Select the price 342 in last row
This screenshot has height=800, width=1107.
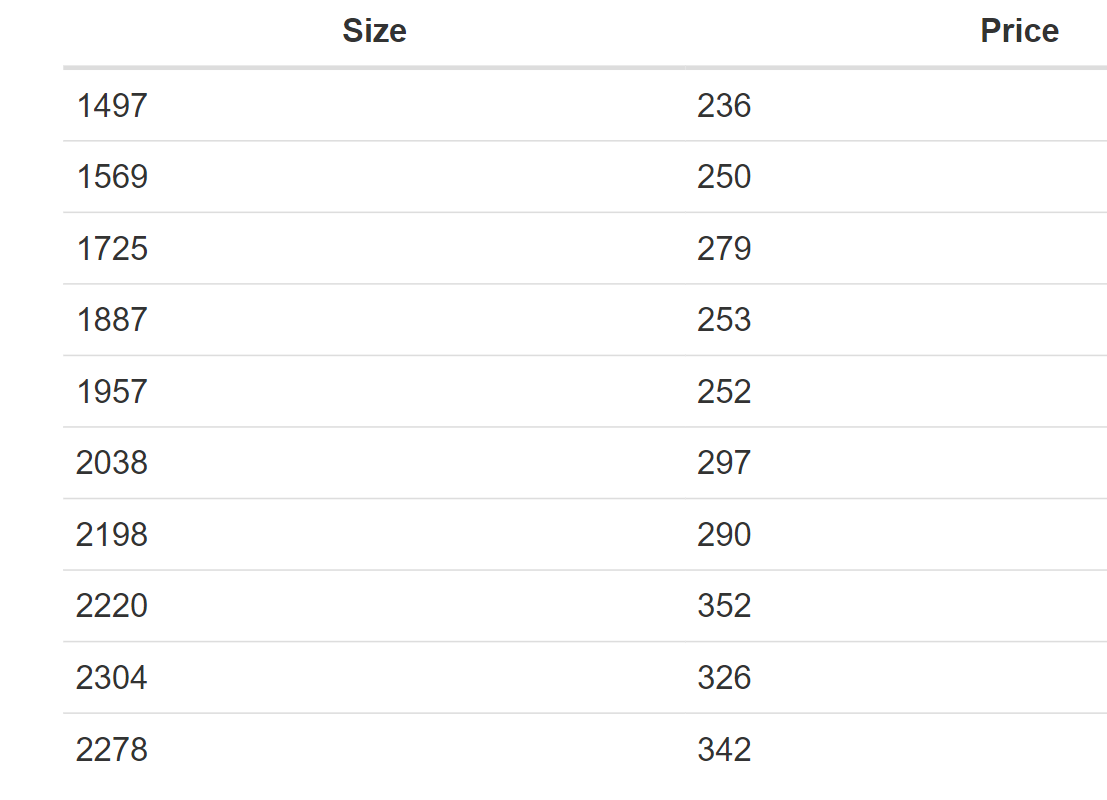tap(724, 749)
